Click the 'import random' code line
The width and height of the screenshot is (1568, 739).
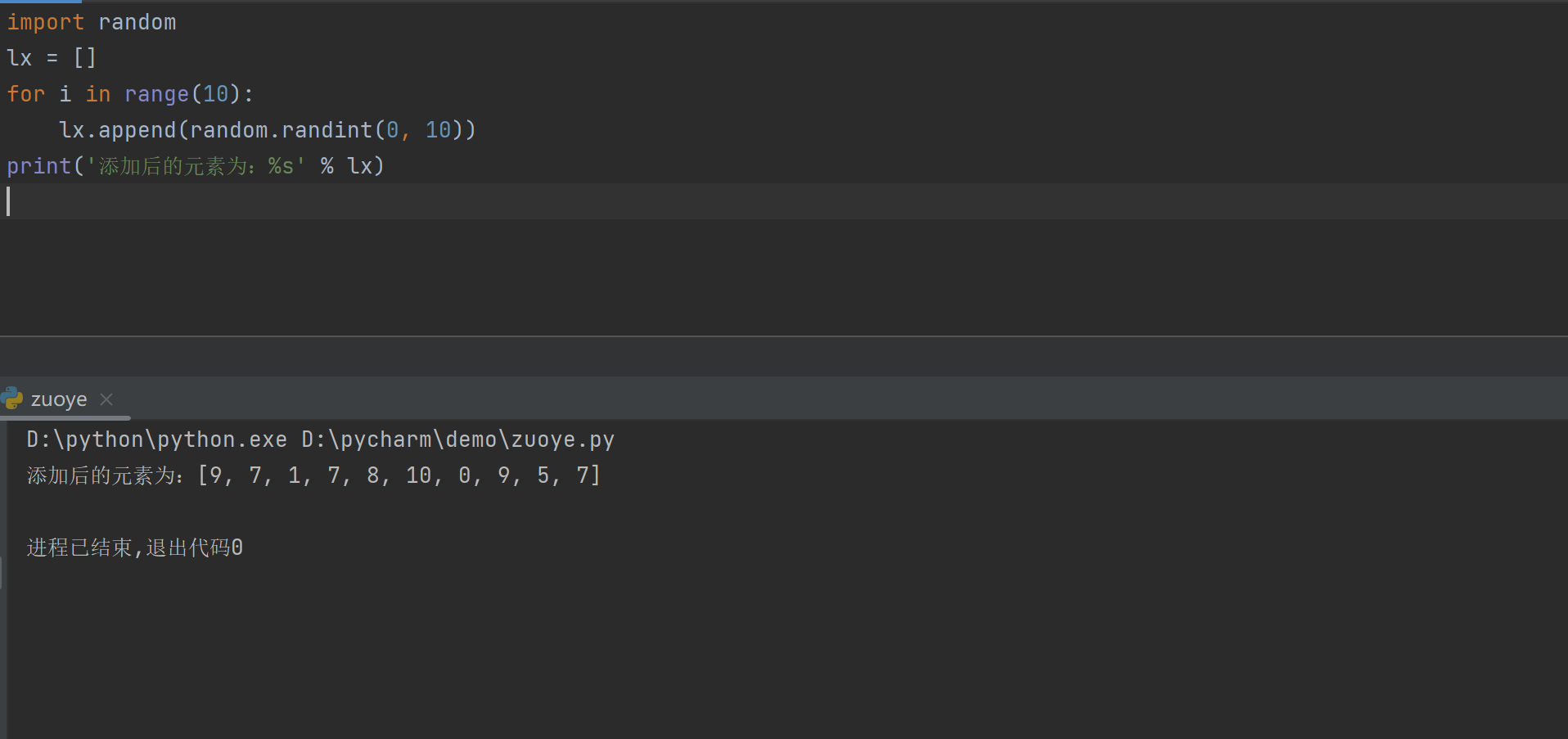[91, 22]
